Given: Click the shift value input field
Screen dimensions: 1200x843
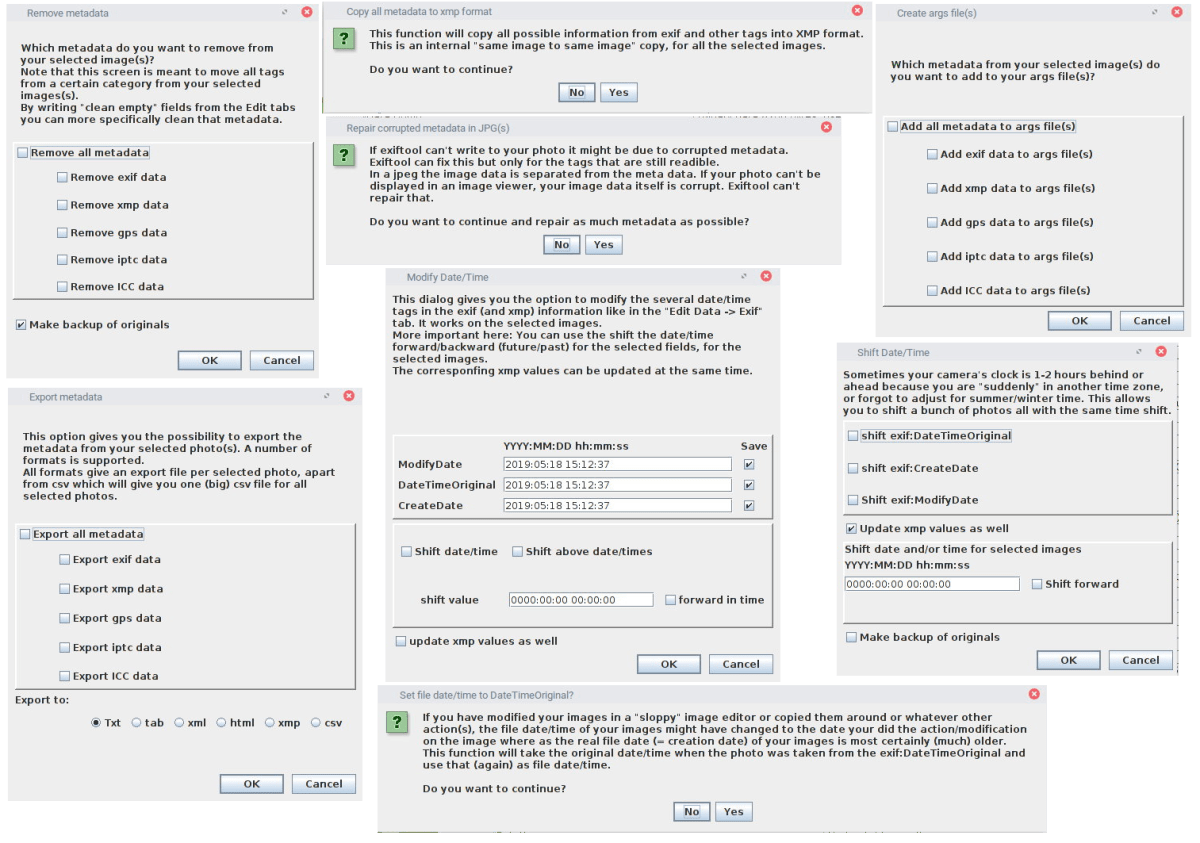Looking at the screenshot, I should [581, 600].
